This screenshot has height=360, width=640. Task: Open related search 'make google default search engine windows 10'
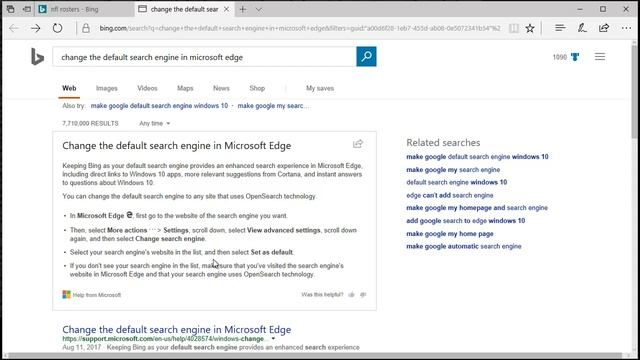[477, 157]
